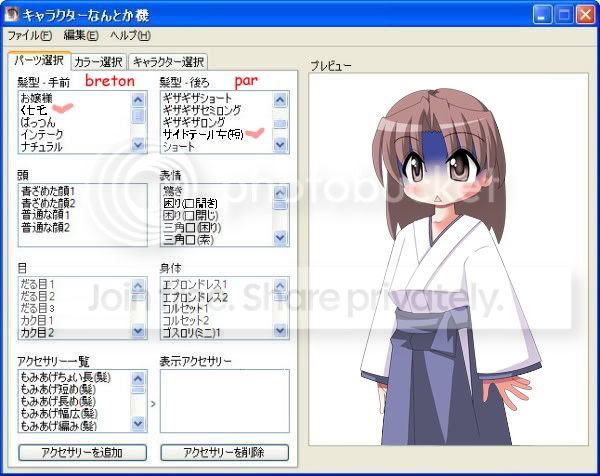Switch to the カラー選択 tab
The height and width of the screenshot is (476, 600).
tap(98, 62)
